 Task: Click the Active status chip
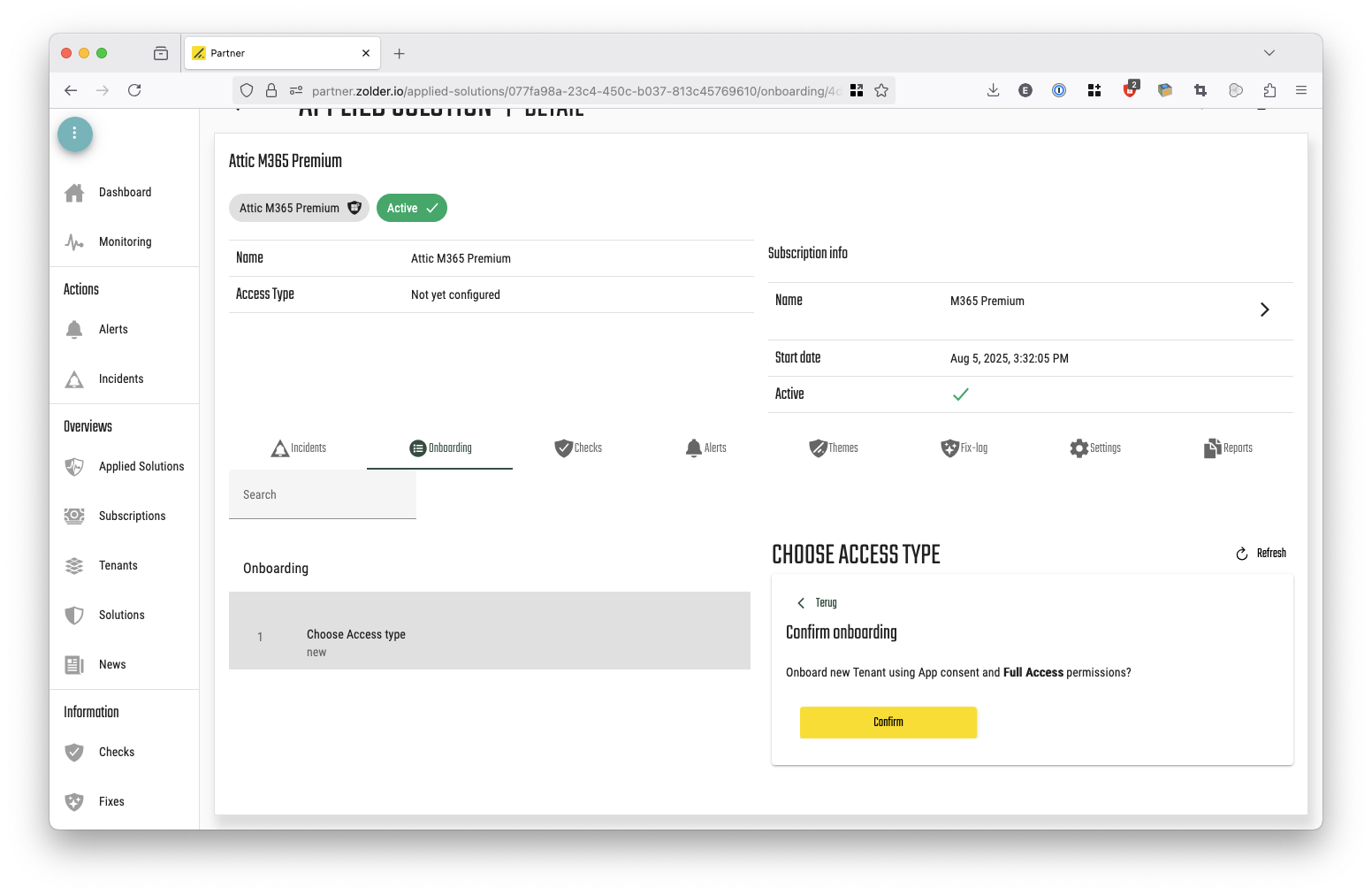pos(411,209)
